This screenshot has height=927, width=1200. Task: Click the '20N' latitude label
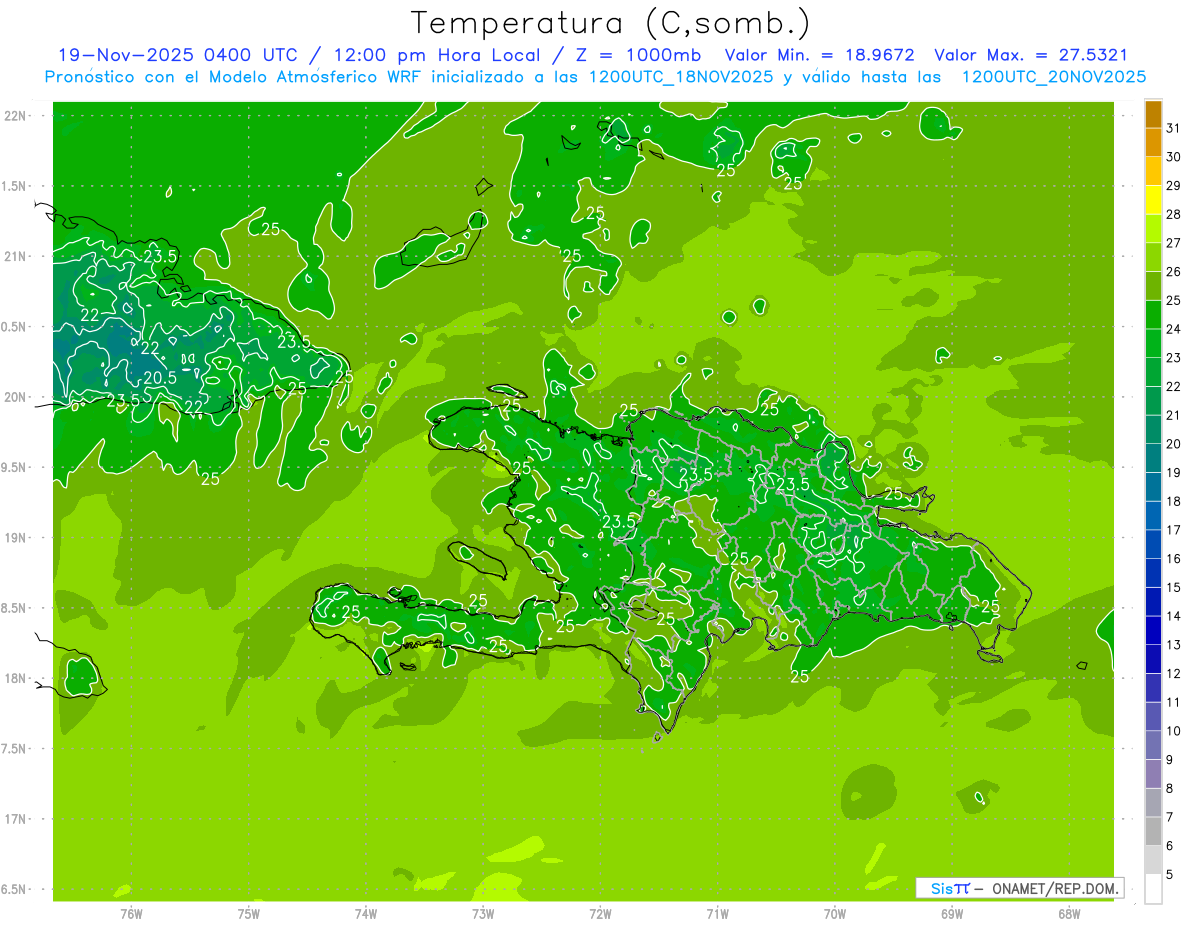pos(16,397)
